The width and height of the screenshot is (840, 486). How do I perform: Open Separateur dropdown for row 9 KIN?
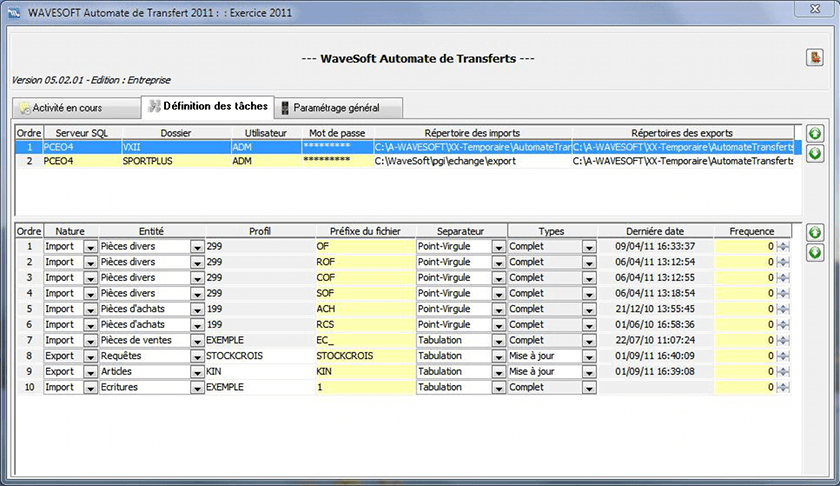[499, 372]
